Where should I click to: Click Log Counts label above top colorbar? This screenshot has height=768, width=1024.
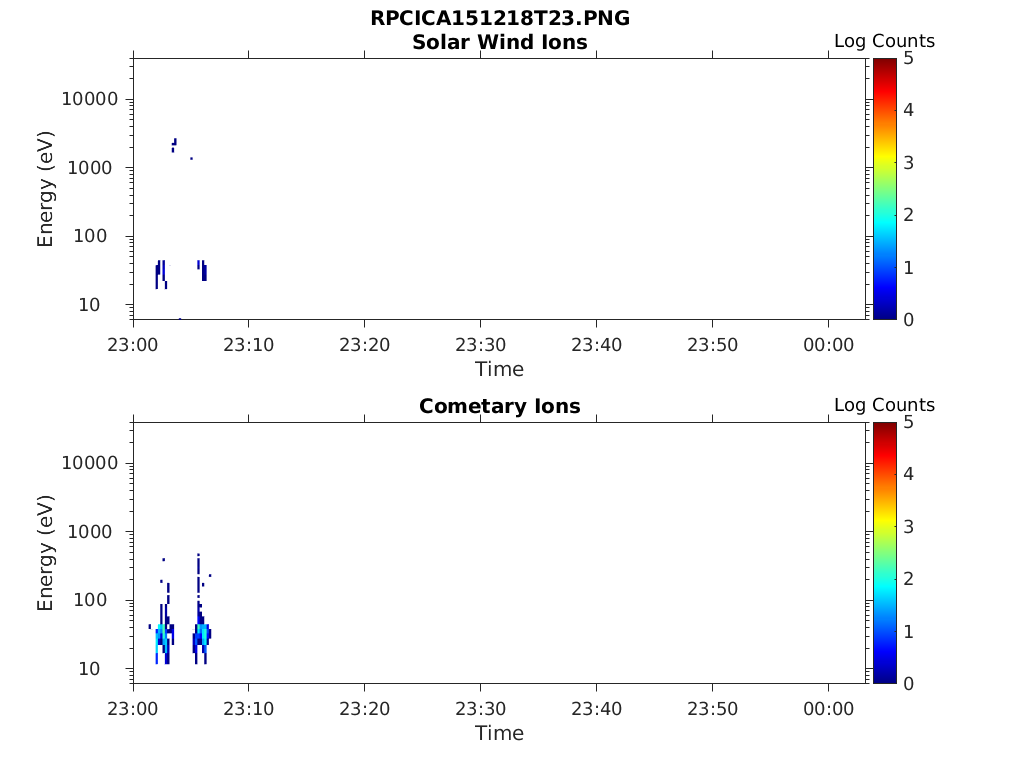click(884, 40)
